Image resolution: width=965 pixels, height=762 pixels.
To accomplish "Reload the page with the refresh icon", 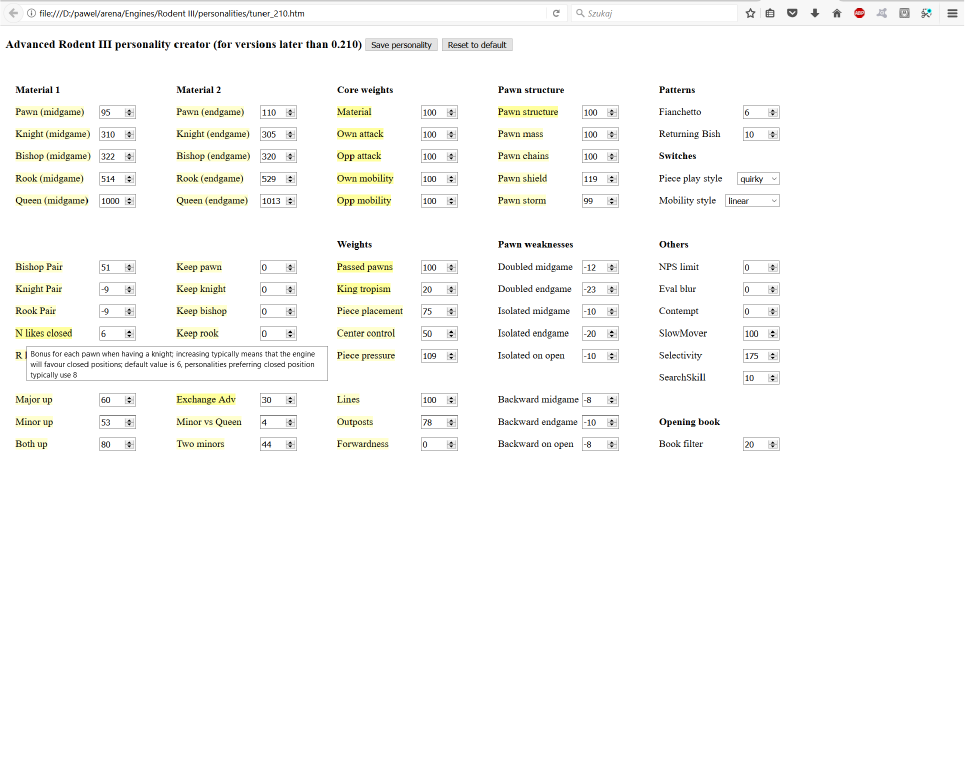I will pos(556,13).
